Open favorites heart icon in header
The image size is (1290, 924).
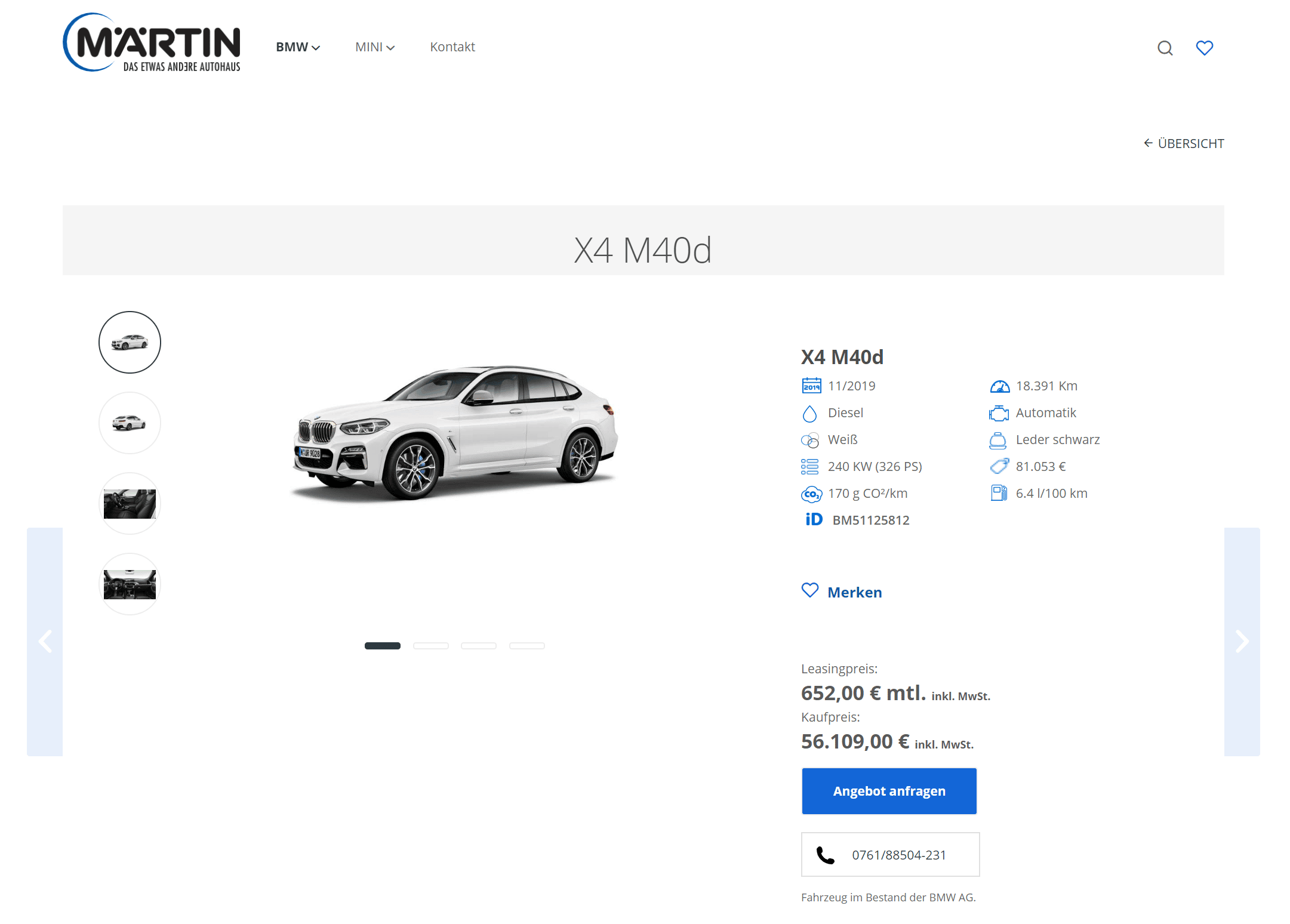coord(1204,48)
